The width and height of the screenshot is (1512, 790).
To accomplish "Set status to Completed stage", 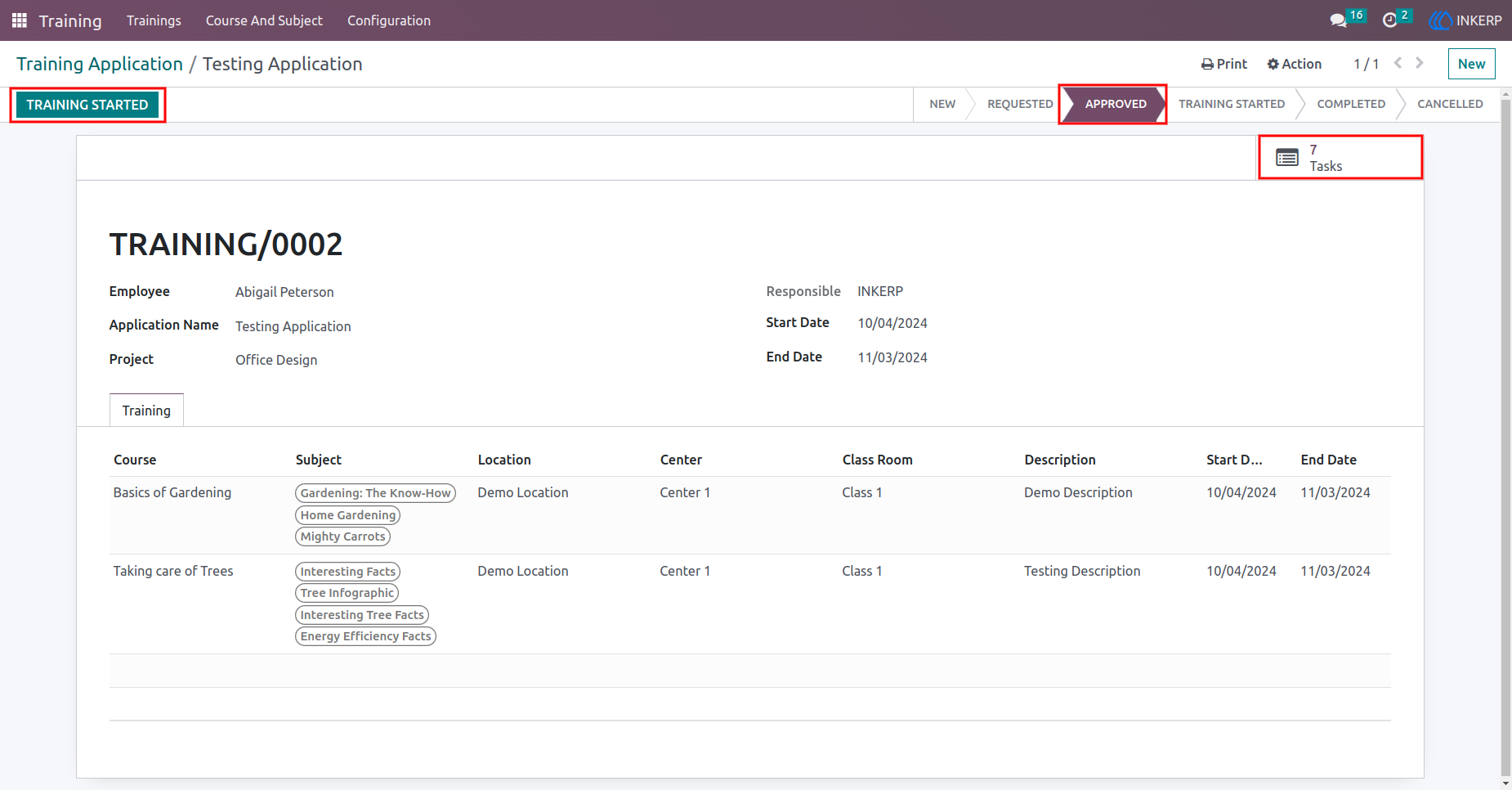I will point(1350,104).
